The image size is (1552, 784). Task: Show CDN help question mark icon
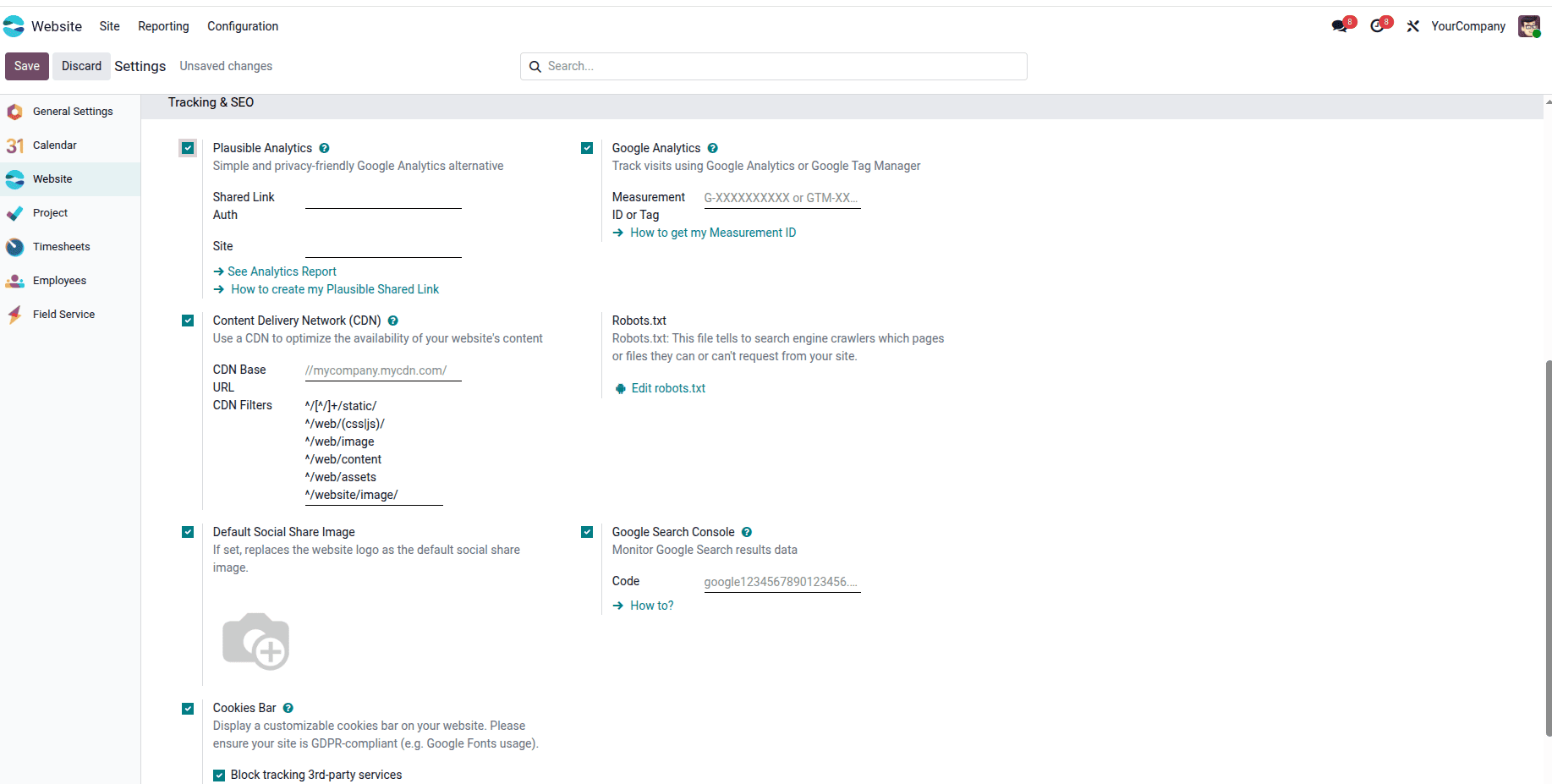[x=393, y=321]
